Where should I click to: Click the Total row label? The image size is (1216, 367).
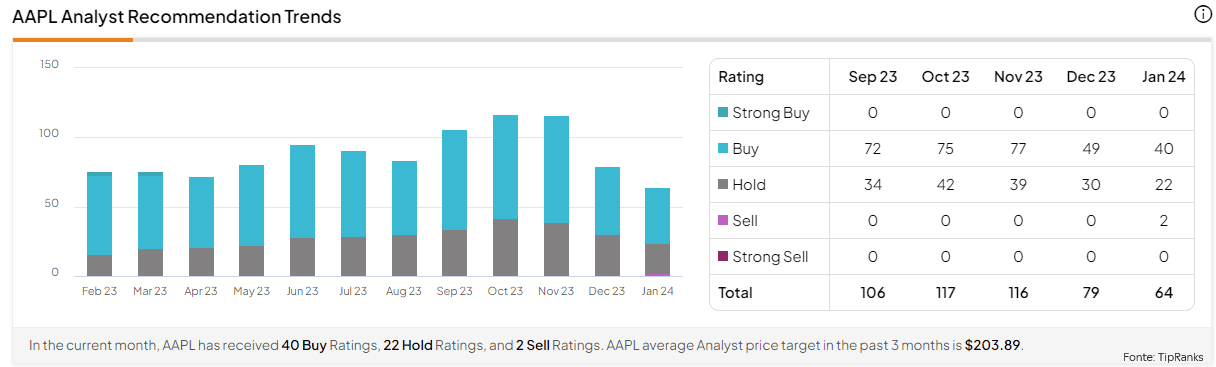(735, 293)
